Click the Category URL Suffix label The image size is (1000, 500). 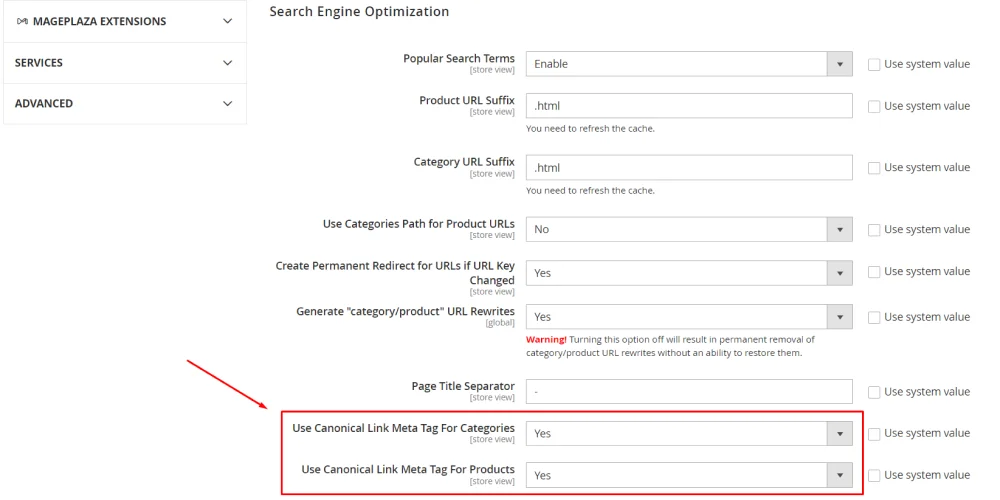tap(464, 161)
